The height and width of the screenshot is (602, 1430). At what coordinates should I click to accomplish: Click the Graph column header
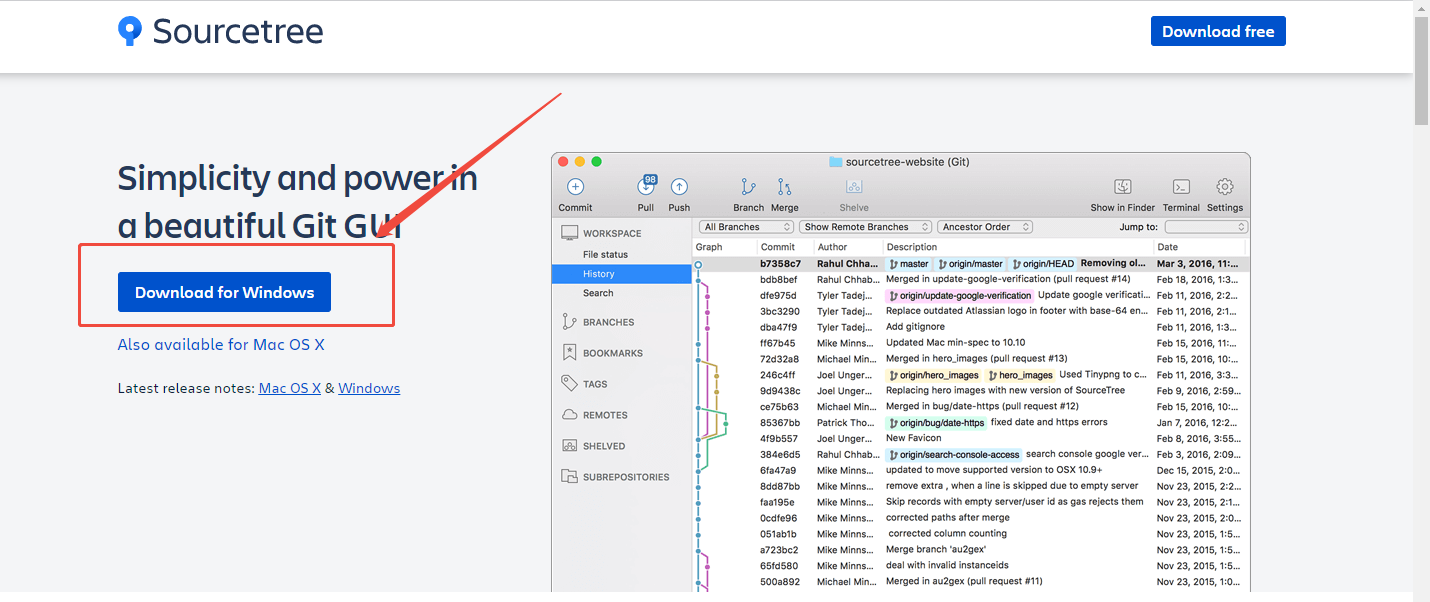[x=709, y=247]
